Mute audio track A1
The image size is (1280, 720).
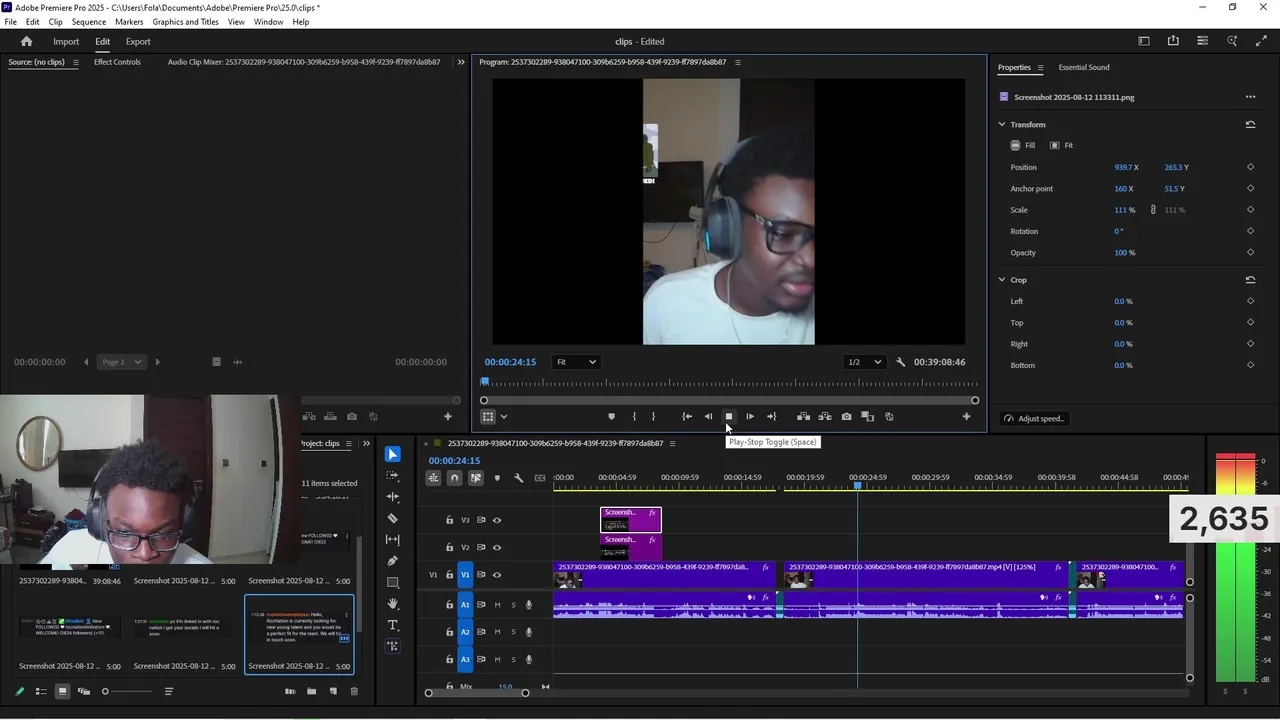[497, 604]
